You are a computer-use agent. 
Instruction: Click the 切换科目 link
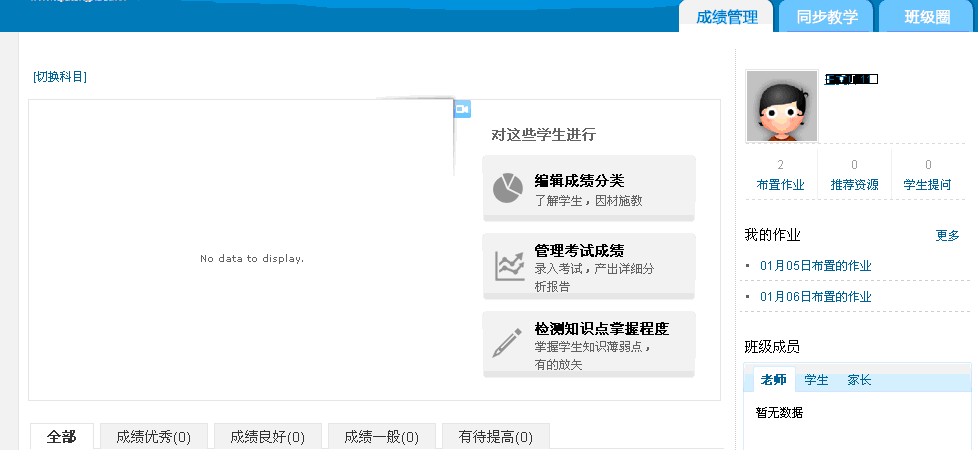coord(60,77)
